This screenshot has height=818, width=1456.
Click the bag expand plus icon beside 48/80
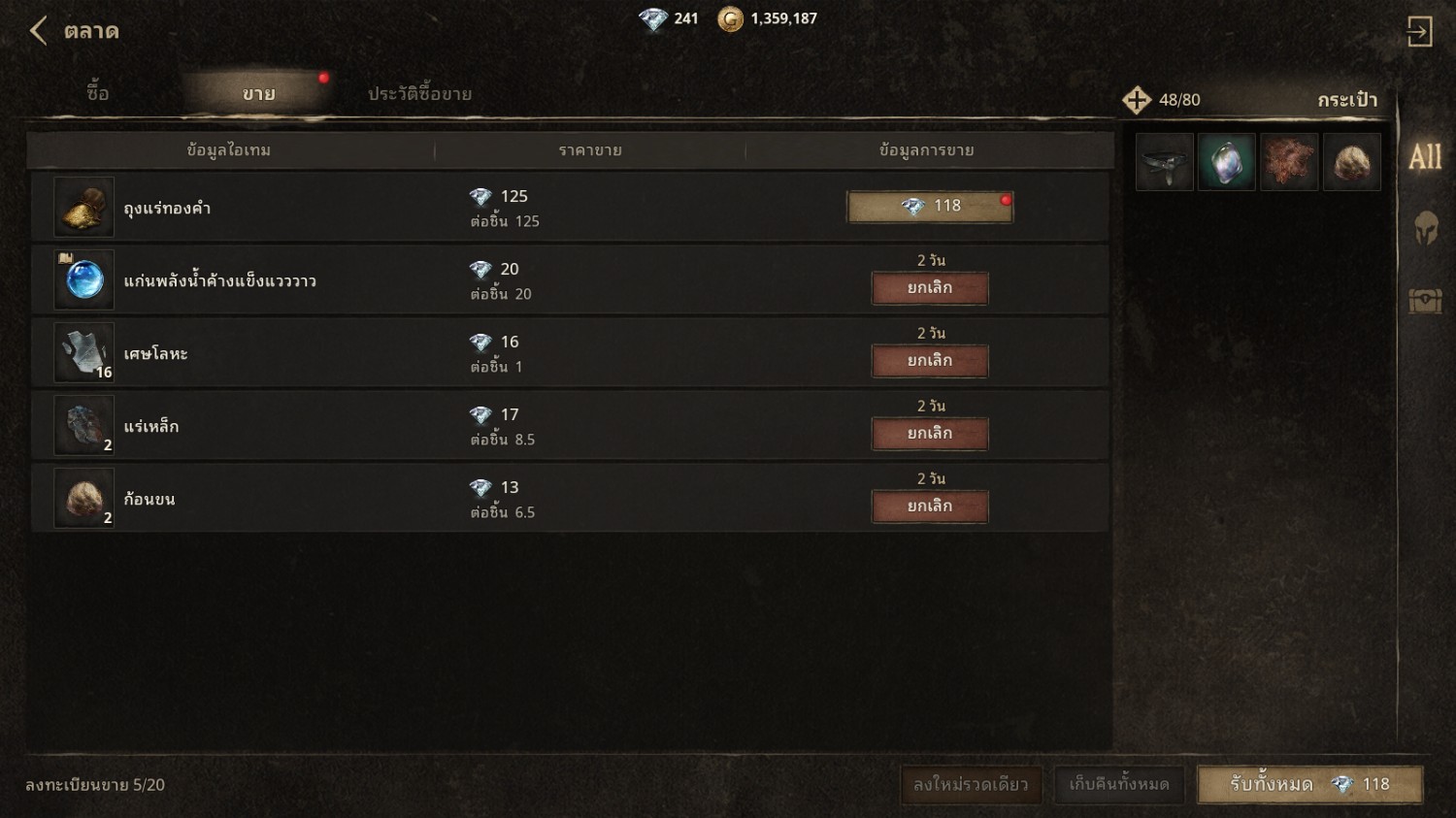[x=1137, y=100]
